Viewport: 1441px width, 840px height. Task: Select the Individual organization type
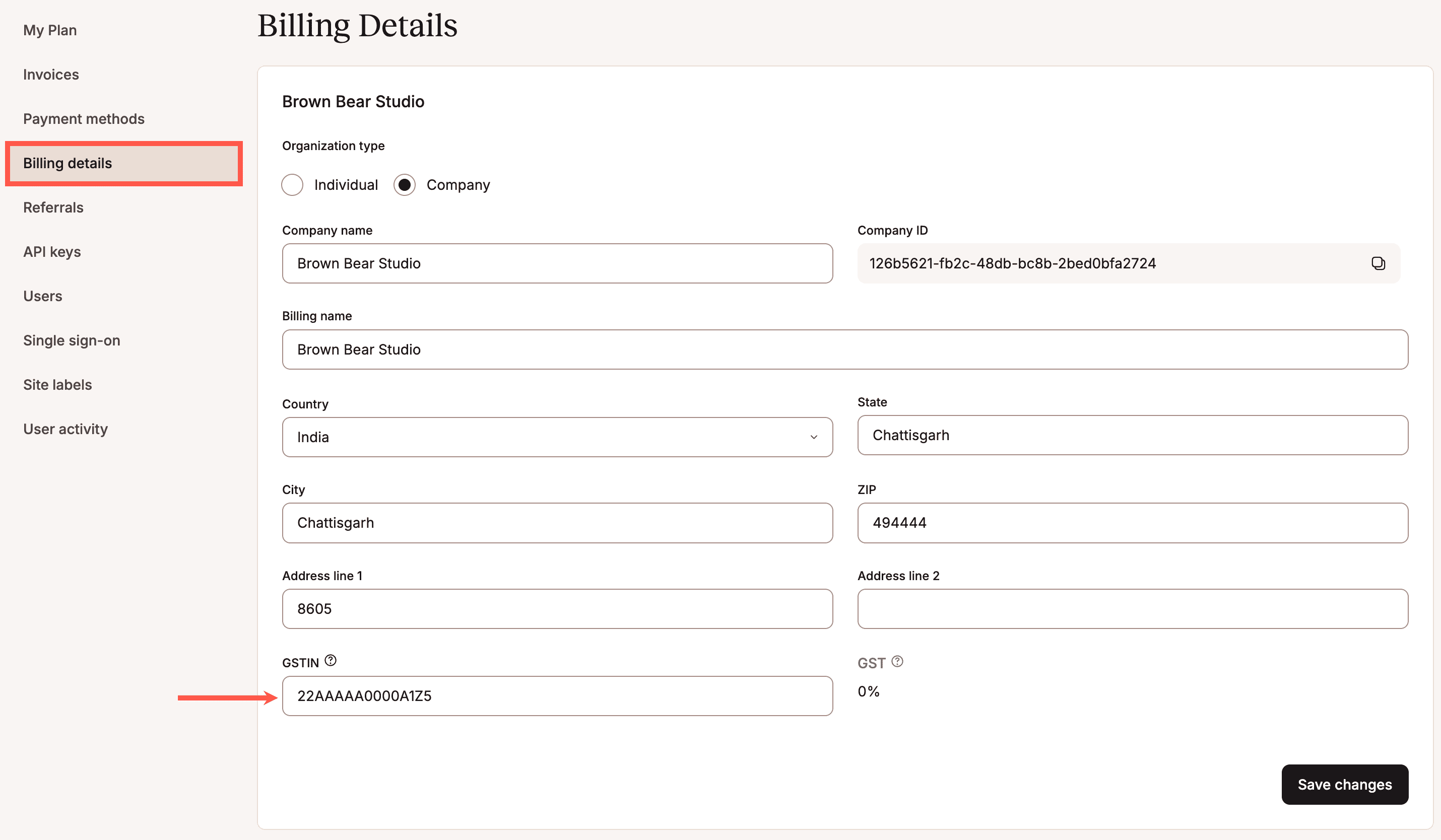[x=292, y=185]
